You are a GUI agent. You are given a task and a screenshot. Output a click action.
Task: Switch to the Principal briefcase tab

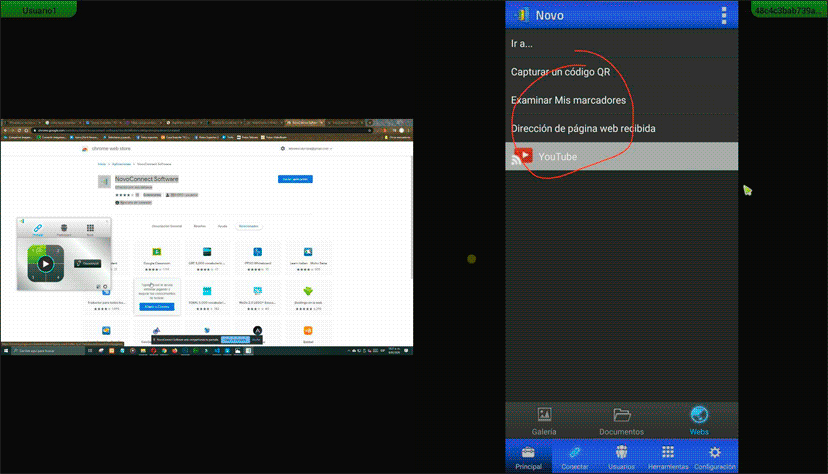[528, 457]
